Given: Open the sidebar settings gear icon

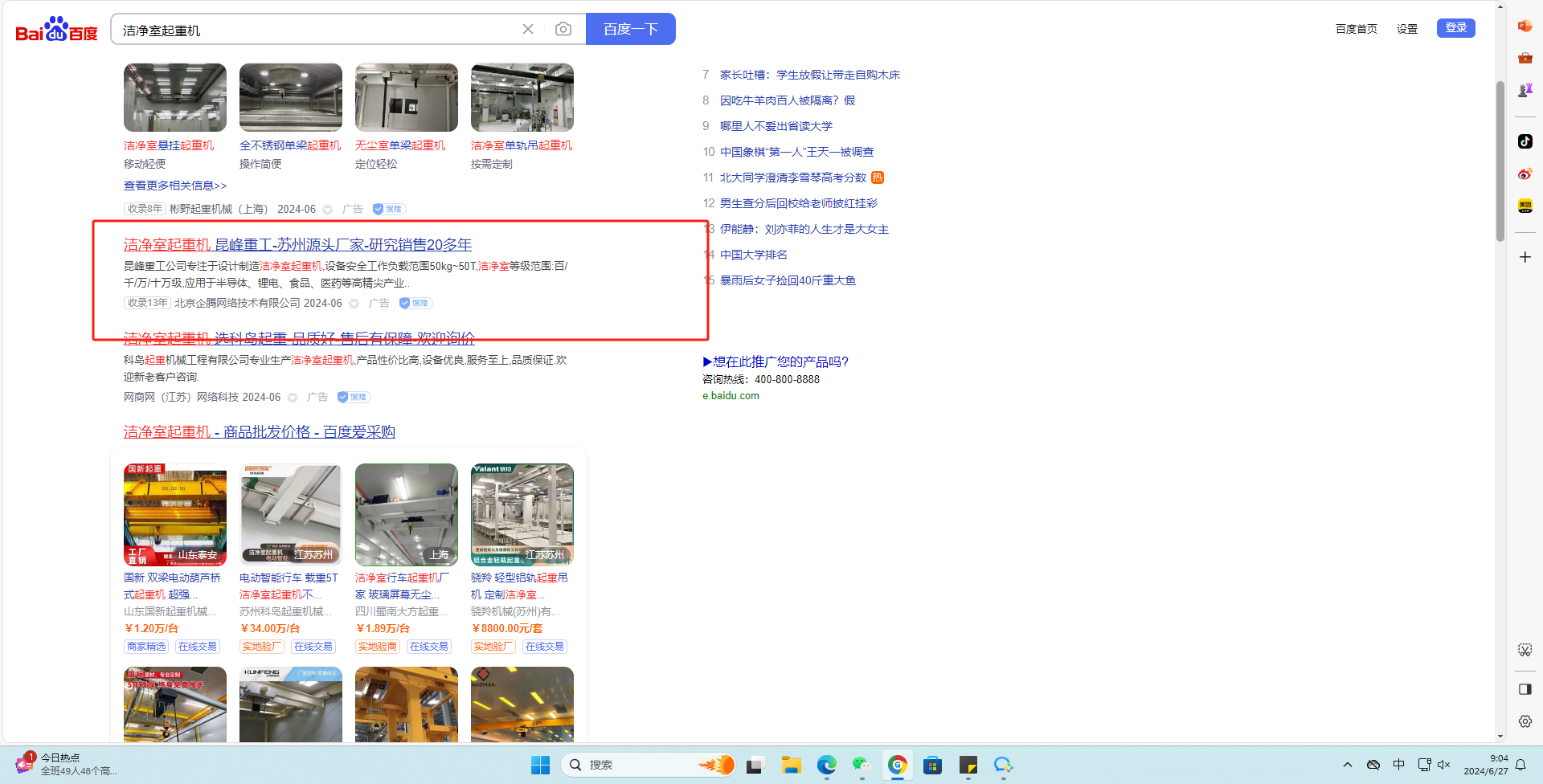Looking at the screenshot, I should (1525, 721).
